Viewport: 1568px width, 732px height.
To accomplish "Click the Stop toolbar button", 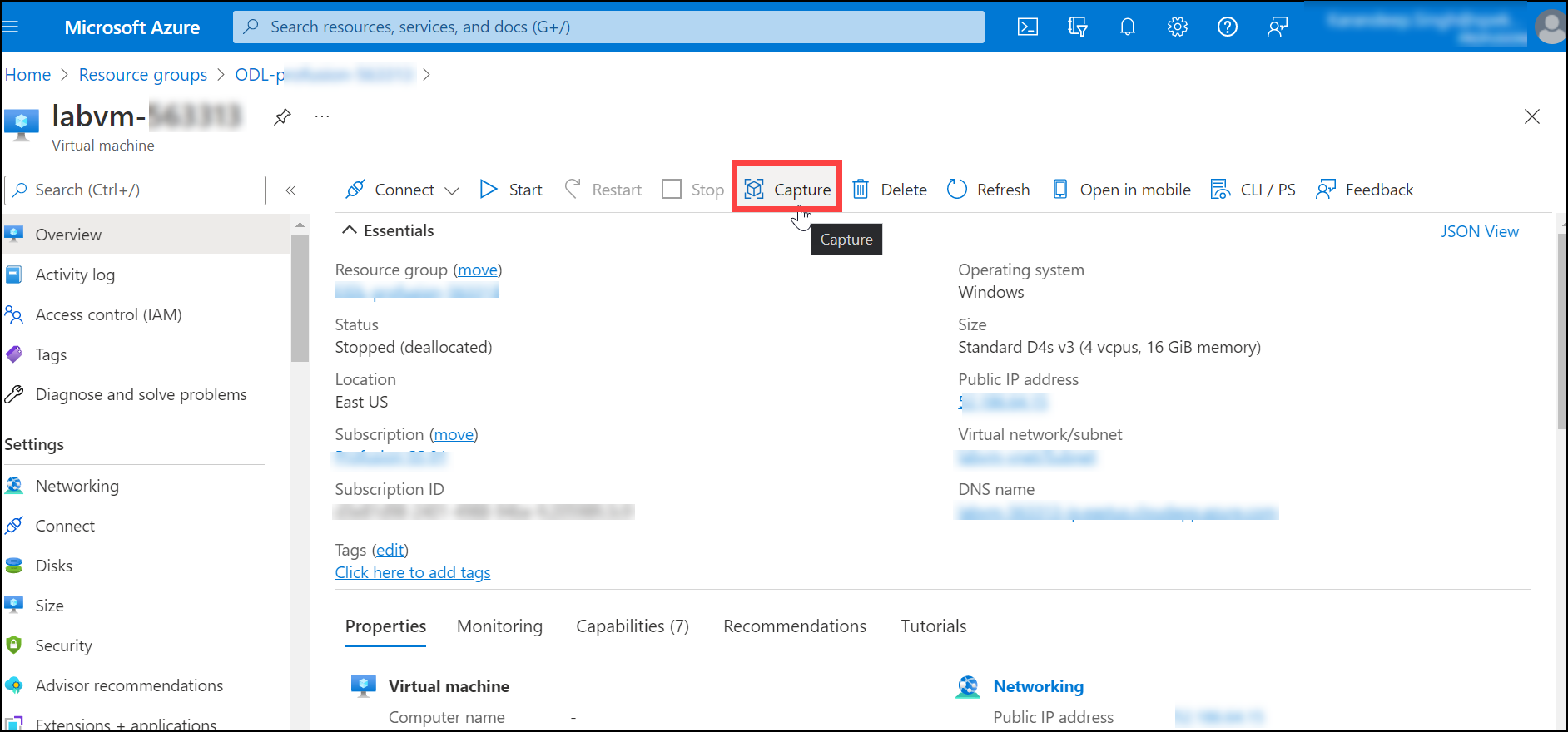I will (693, 190).
